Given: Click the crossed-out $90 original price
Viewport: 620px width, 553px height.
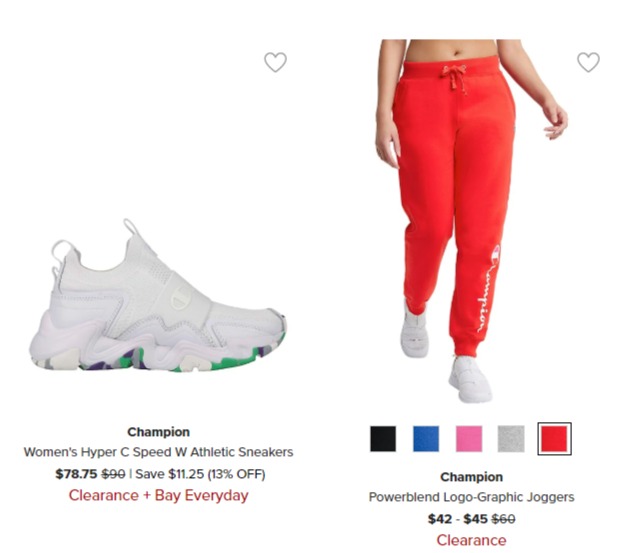Looking at the screenshot, I should 113,474.
